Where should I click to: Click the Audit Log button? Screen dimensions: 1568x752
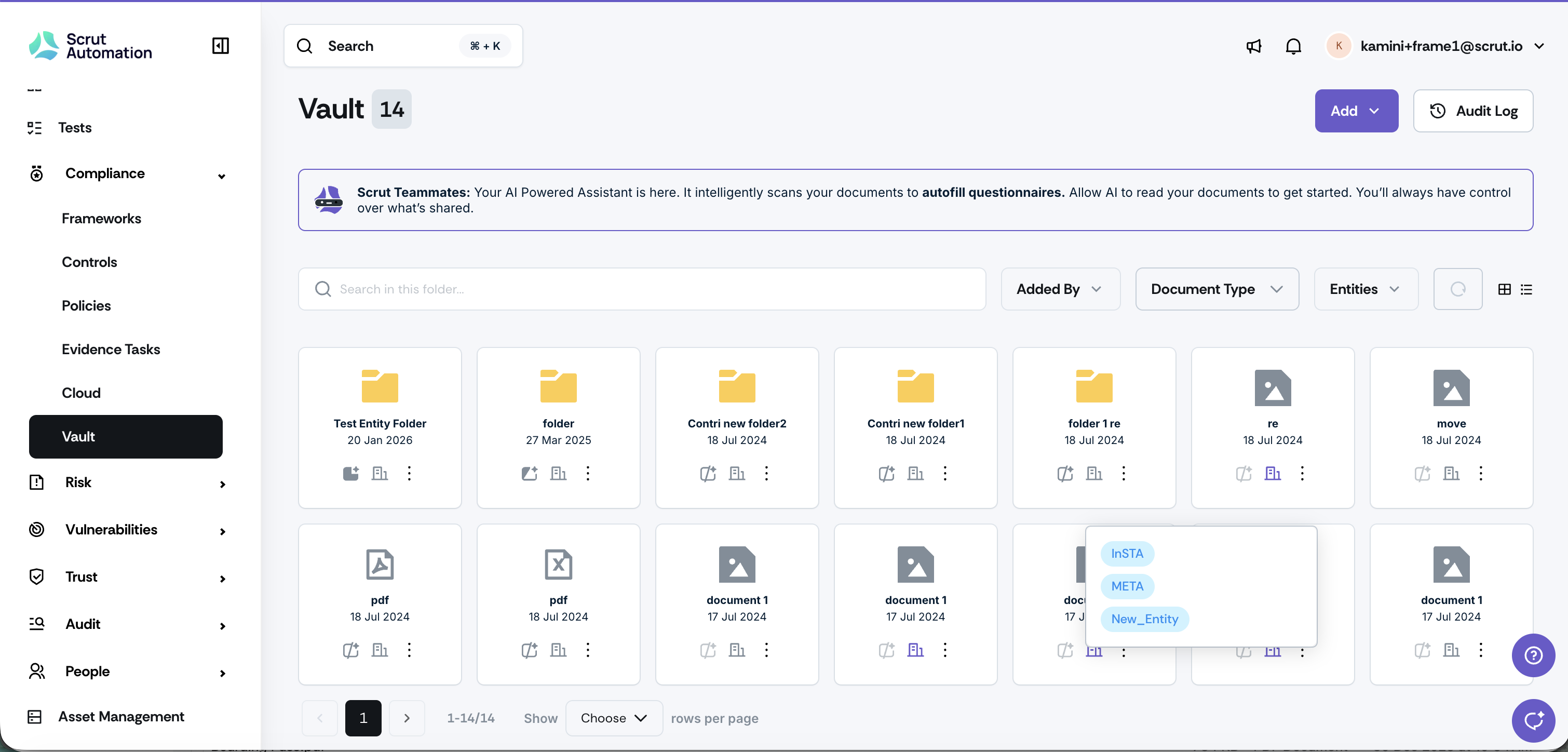[x=1472, y=111]
